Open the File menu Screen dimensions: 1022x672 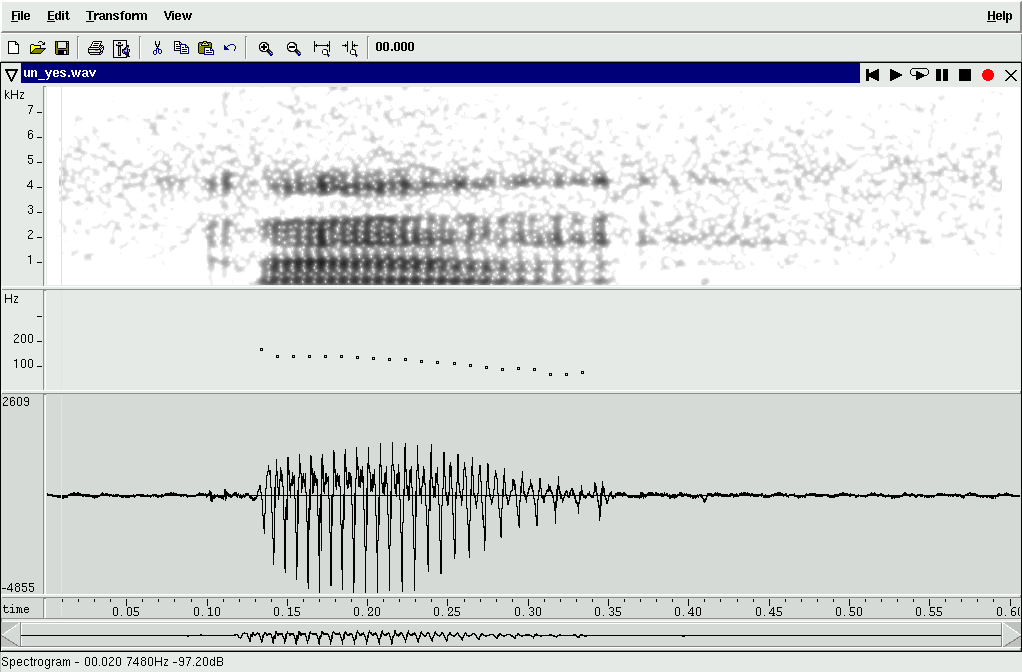21,16
